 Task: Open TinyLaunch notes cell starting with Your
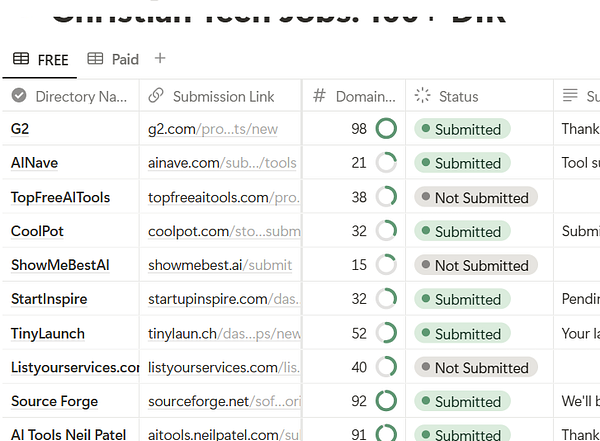coord(577,333)
